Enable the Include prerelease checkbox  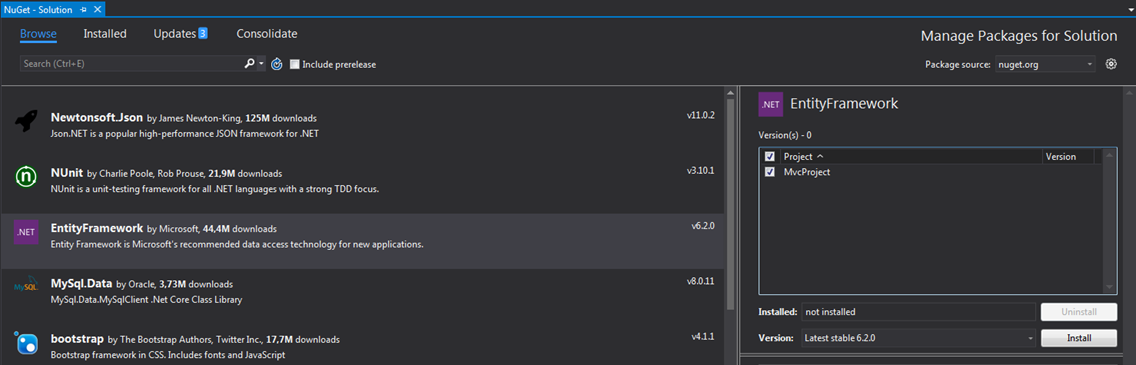[295, 64]
